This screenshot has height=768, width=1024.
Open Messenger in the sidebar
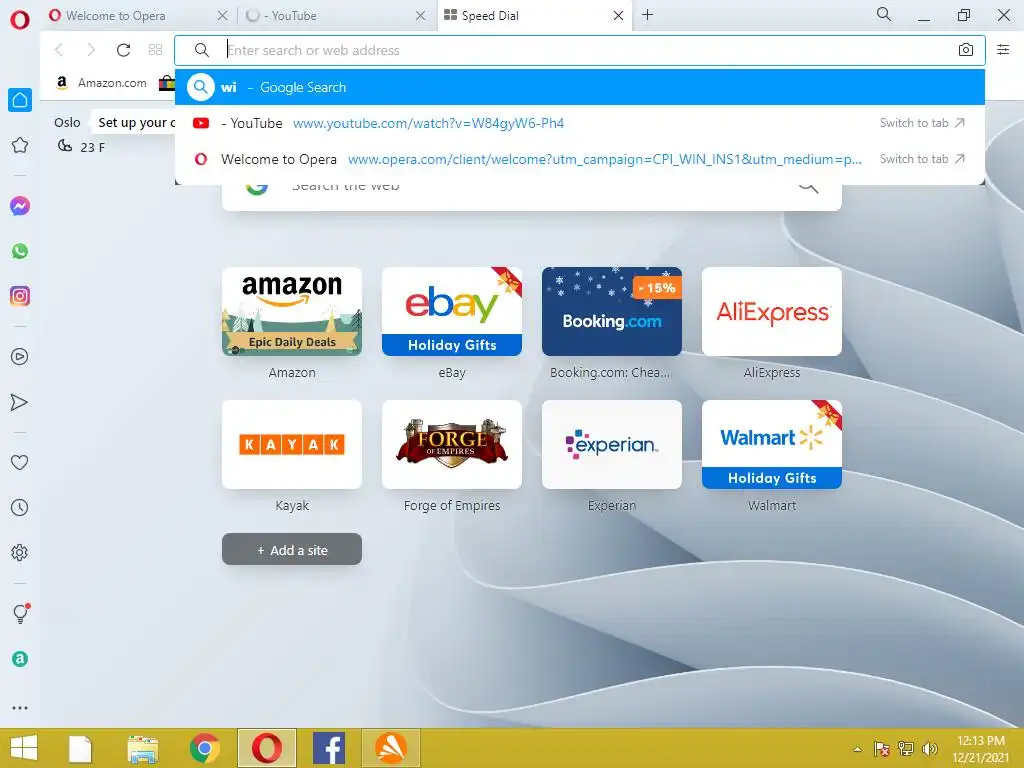pos(20,206)
